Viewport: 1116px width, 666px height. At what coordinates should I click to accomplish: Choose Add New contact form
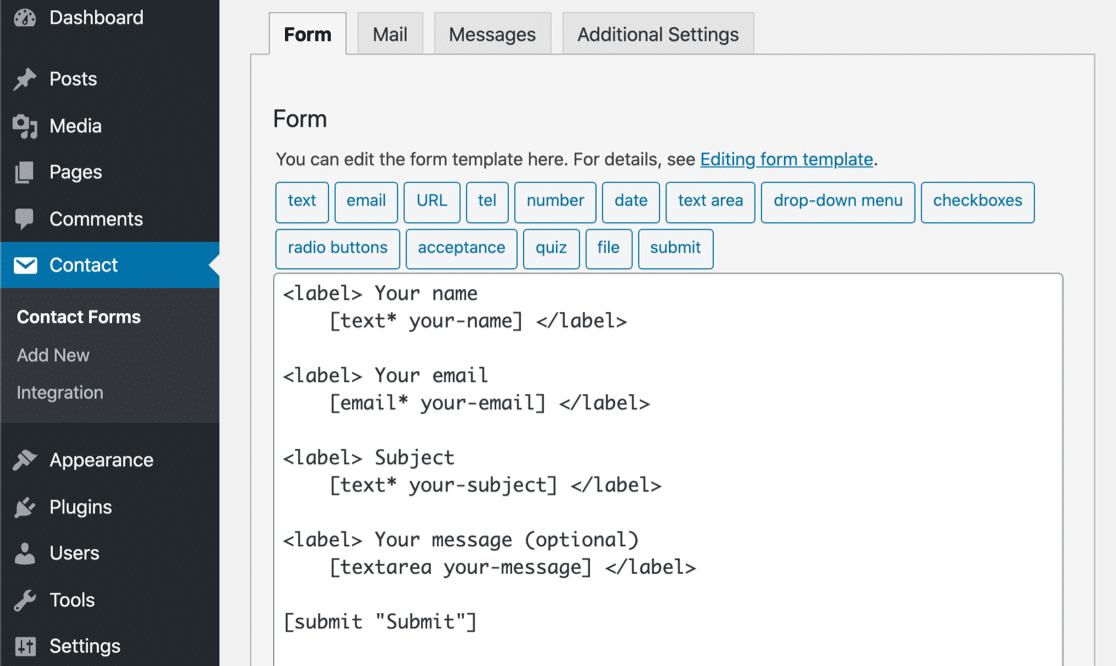[53, 355]
